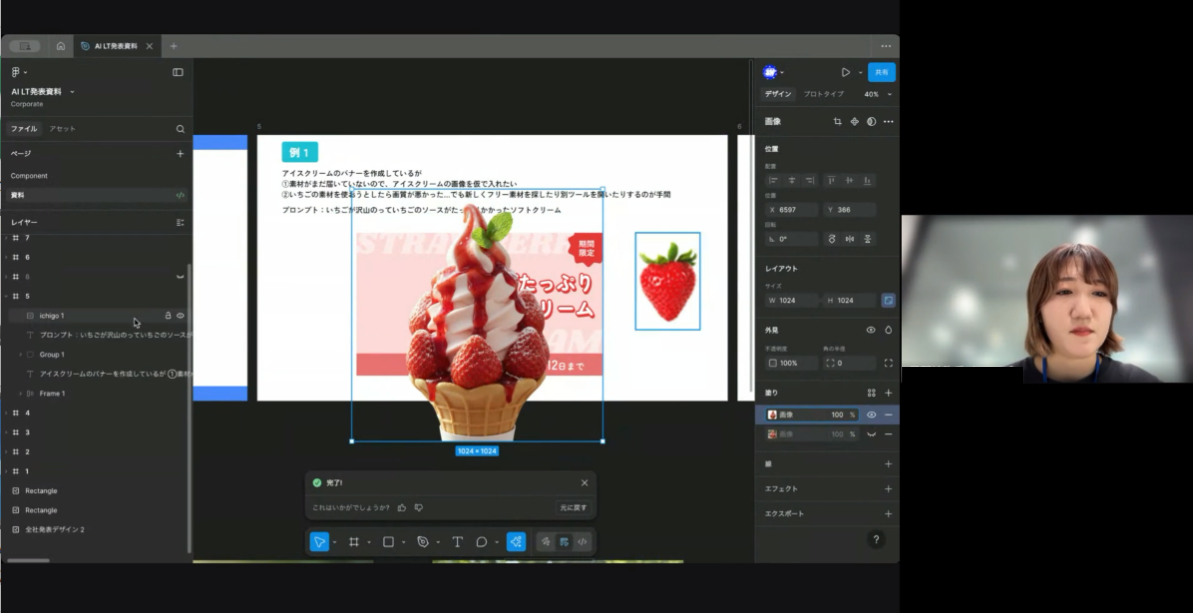
Task: Open the Actions AI tool
Action: (516, 542)
